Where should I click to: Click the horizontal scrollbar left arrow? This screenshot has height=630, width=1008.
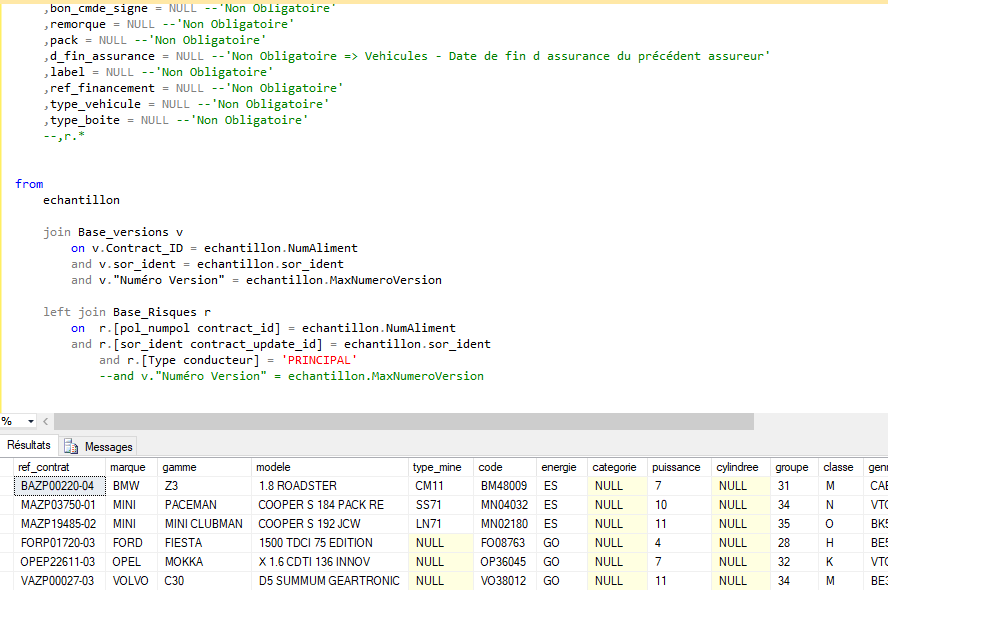pyautogui.click(x=45, y=422)
